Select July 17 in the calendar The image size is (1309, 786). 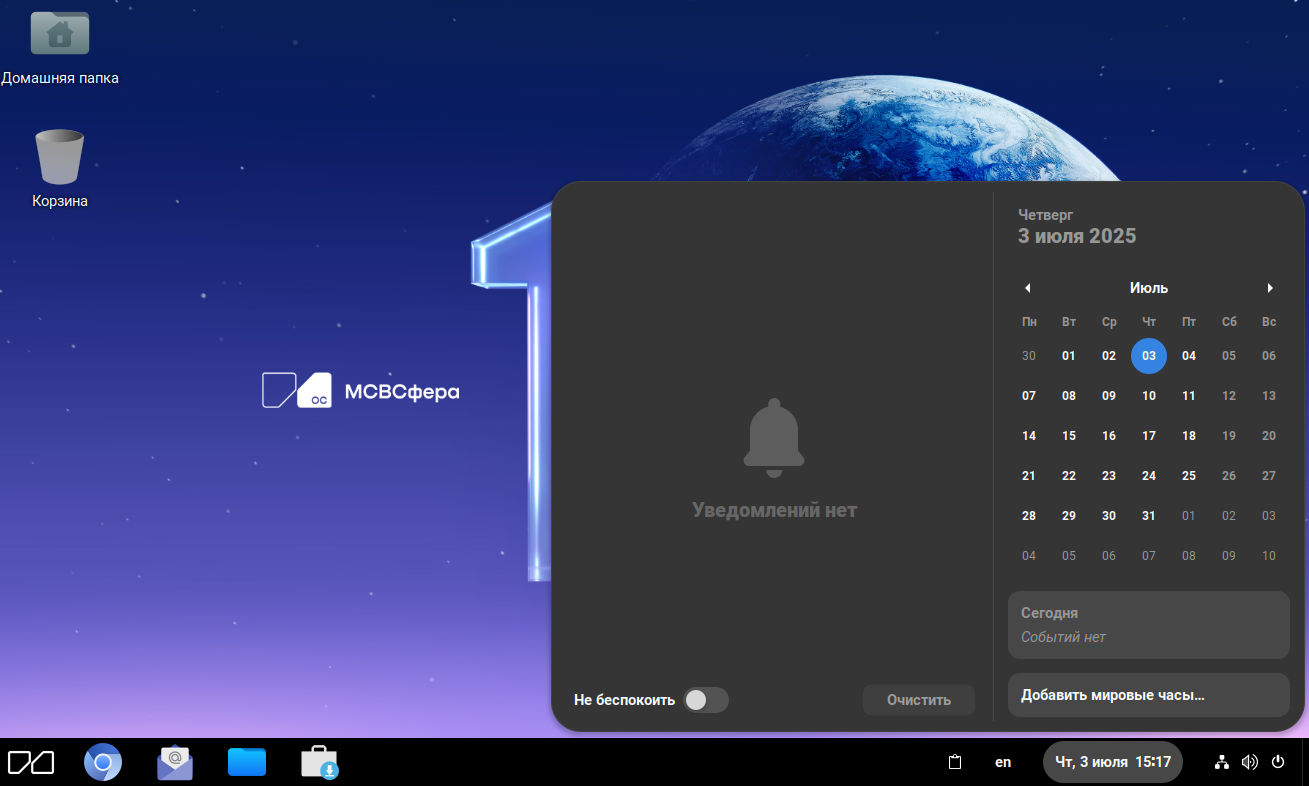click(1149, 436)
